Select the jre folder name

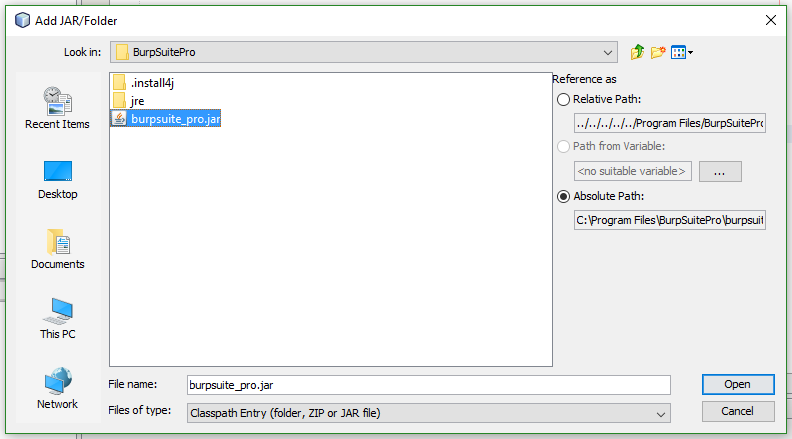pyautogui.click(x=137, y=101)
